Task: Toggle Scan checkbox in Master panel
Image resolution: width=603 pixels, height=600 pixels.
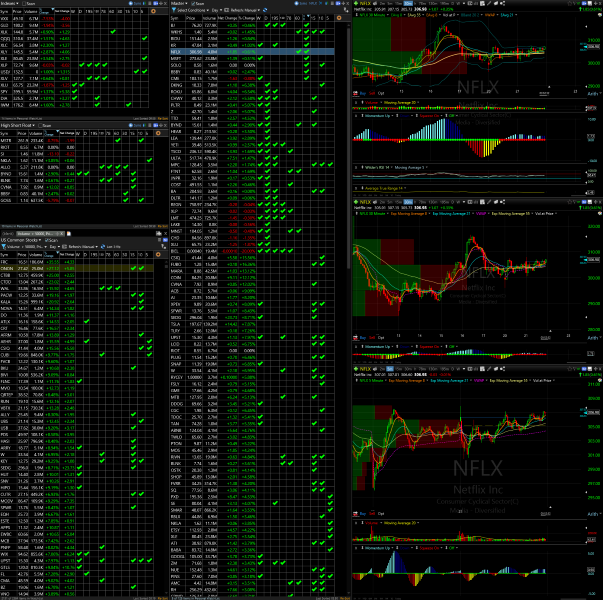Action: (x=193, y=3)
